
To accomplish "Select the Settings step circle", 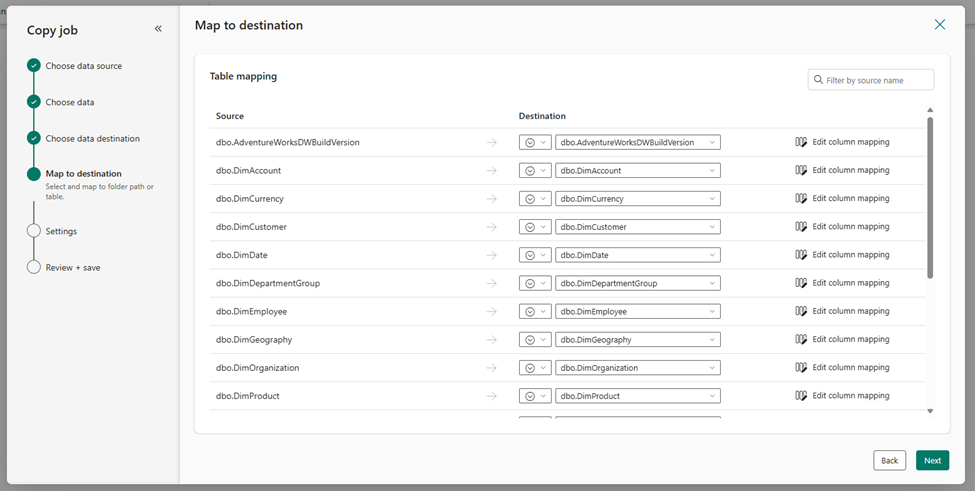I will [34, 231].
